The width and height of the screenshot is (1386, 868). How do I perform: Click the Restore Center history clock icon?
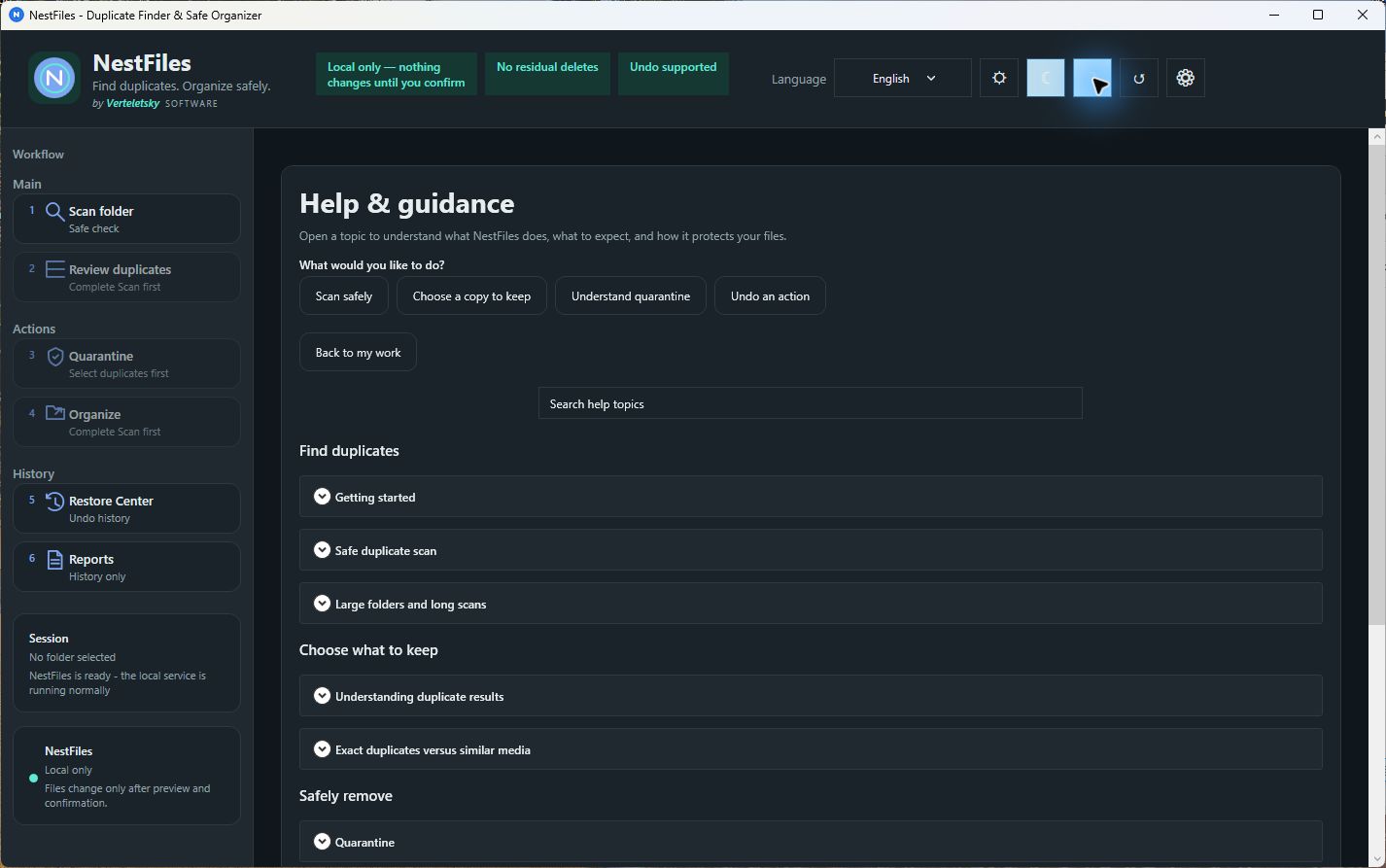pos(55,502)
